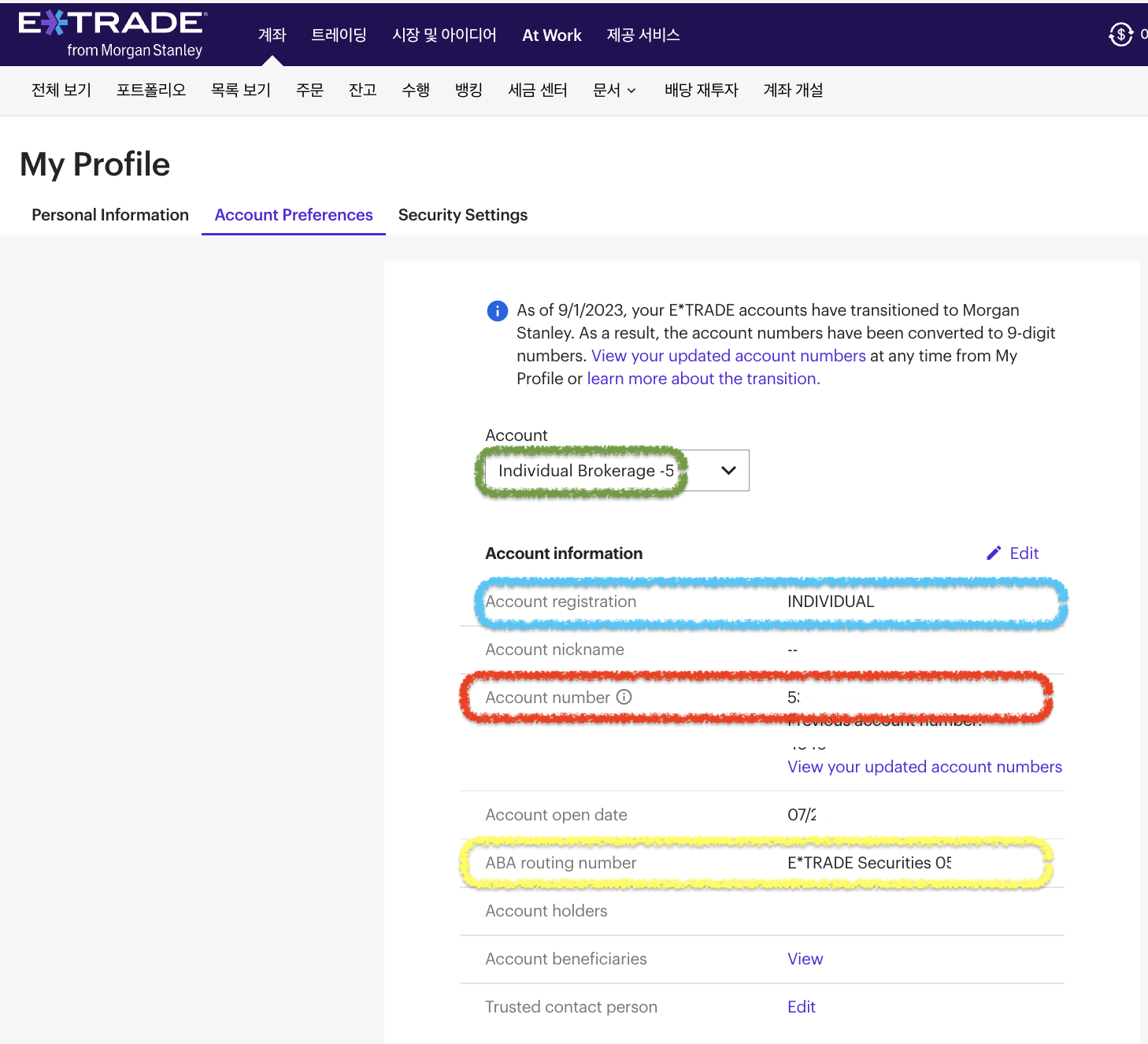Open the Individual Brokerage account dropdown

click(x=617, y=471)
